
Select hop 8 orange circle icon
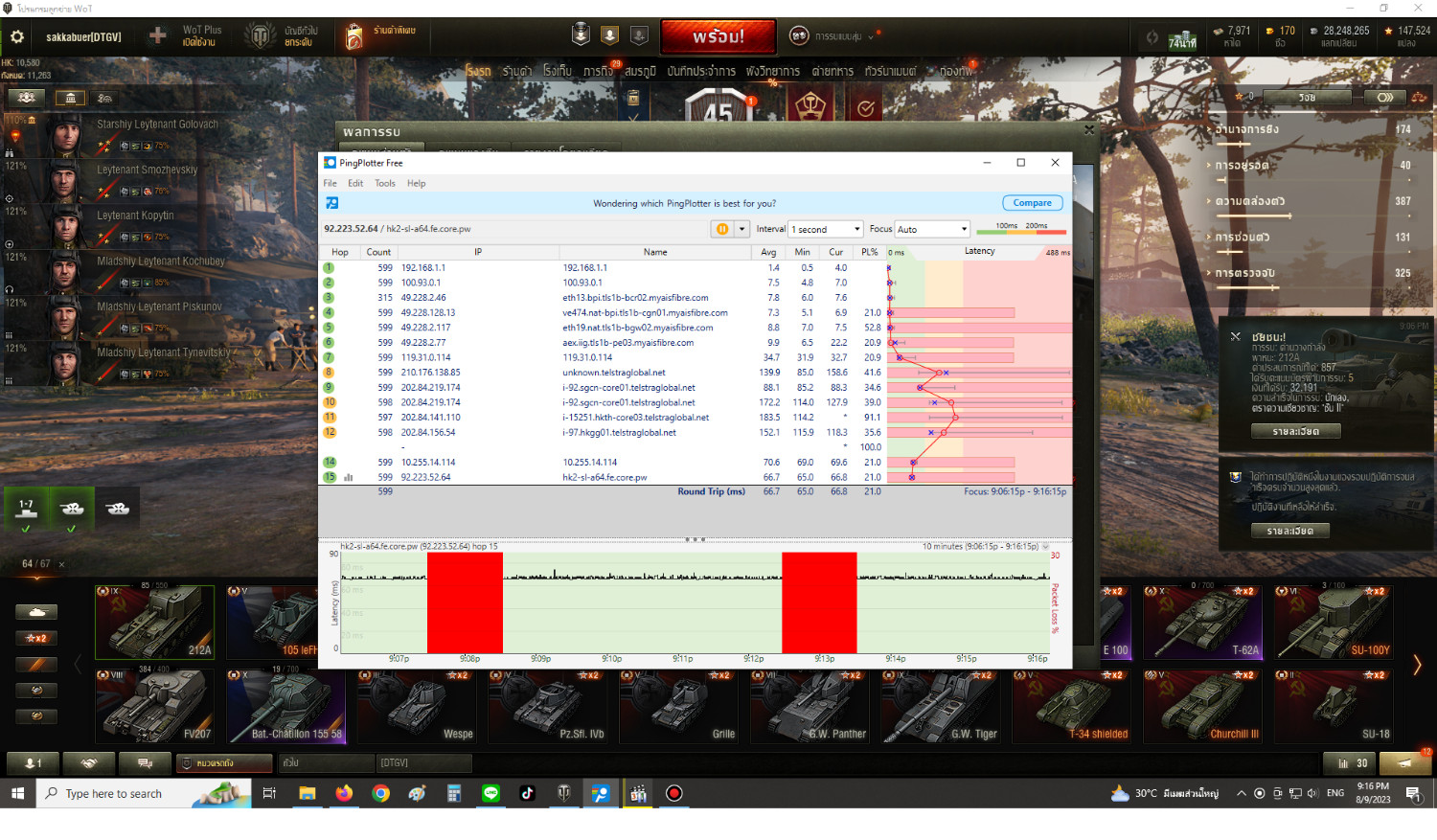[x=329, y=373]
